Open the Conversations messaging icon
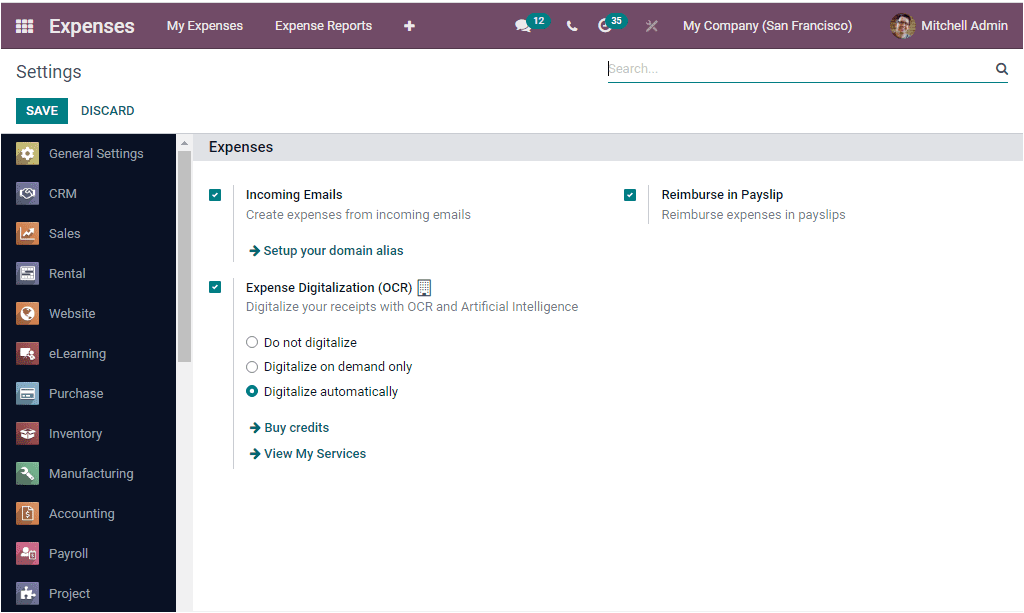Viewport: 1024px width, 613px height. 522,25
